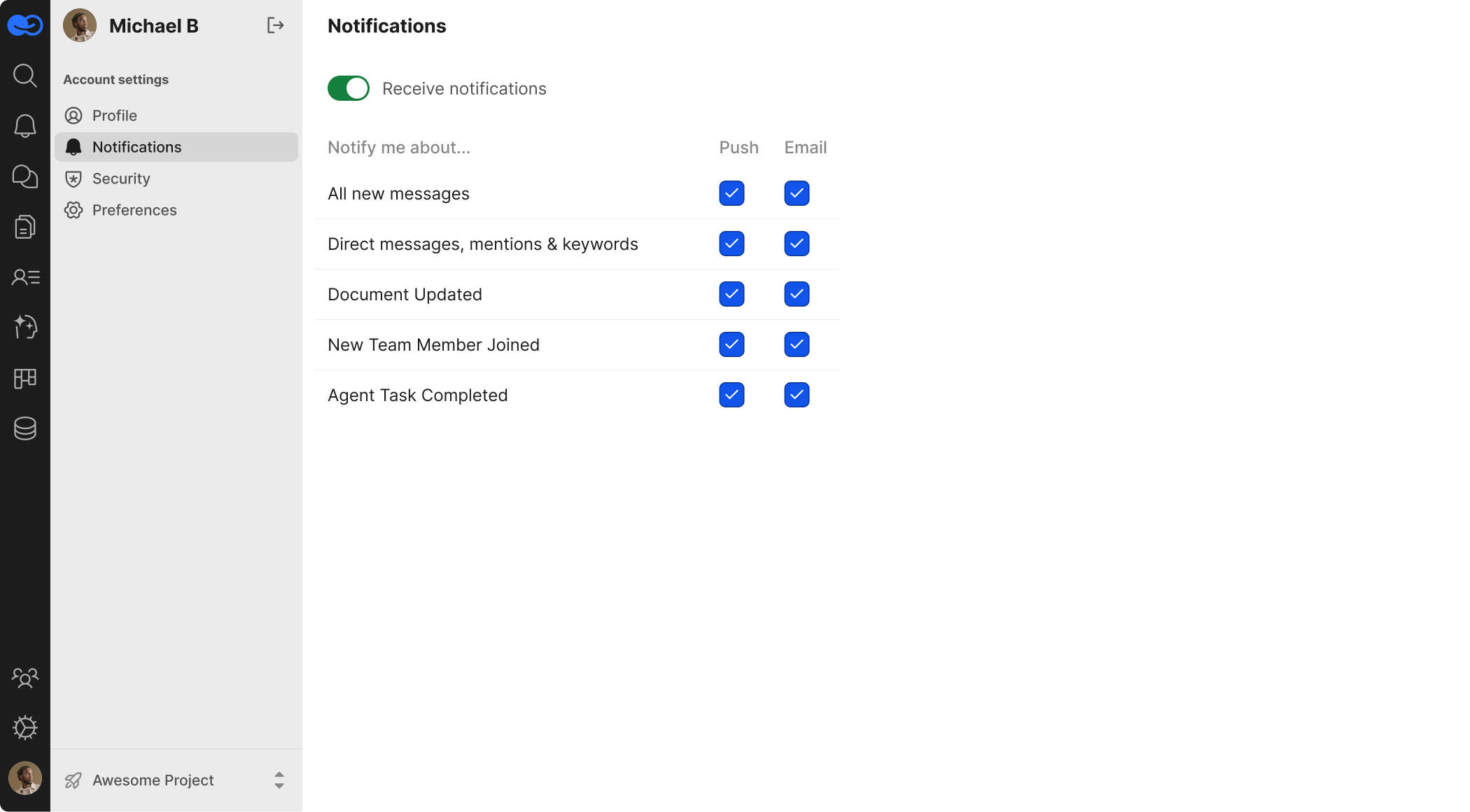Open the Security settings page

(121, 178)
